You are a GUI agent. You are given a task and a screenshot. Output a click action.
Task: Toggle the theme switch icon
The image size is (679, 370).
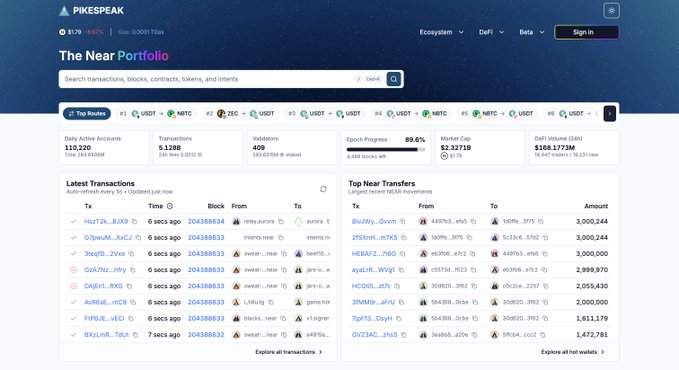pyautogui.click(x=611, y=11)
